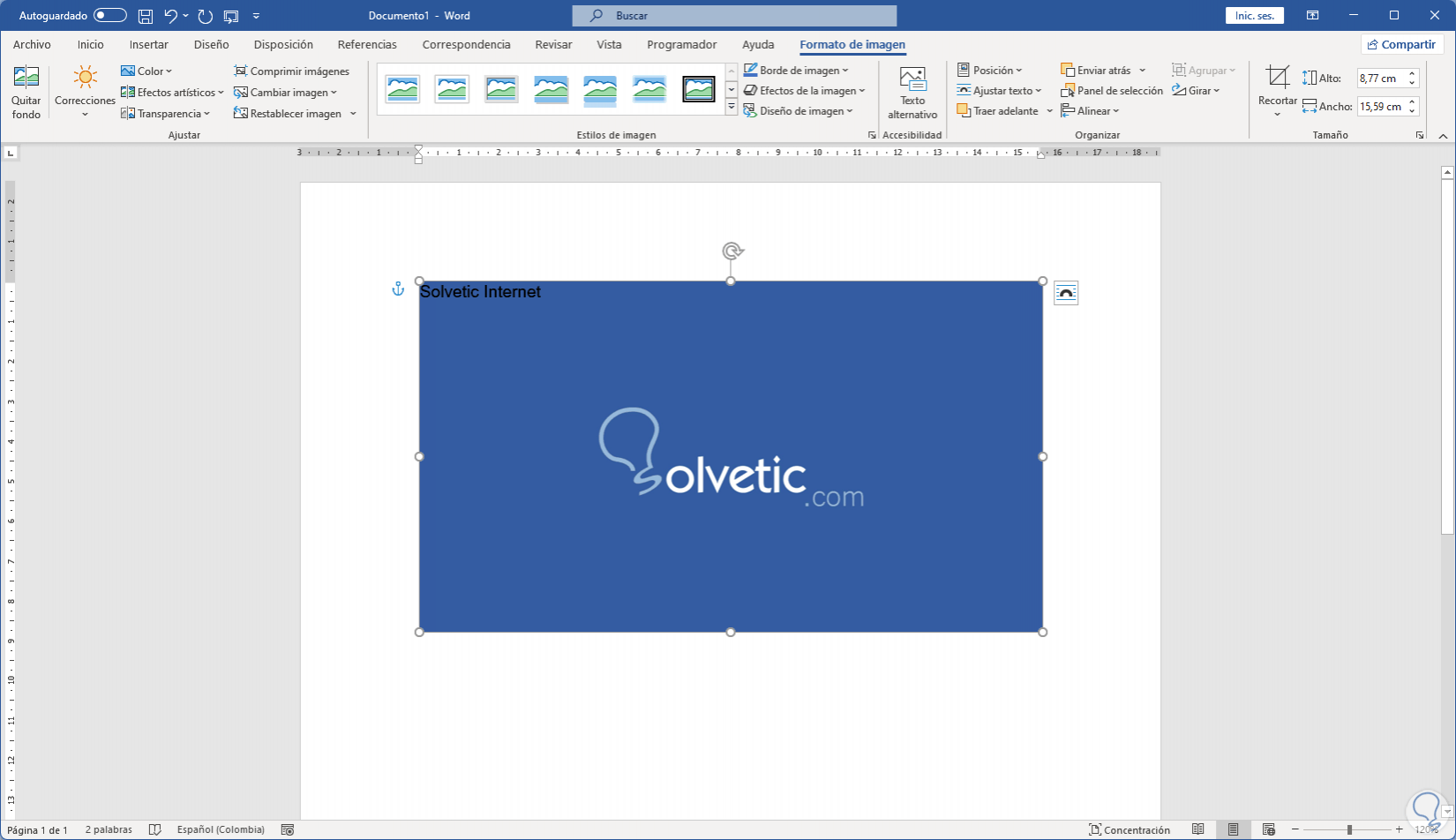1456x840 pixels.
Task: Open the Disposición tab
Action: click(x=283, y=44)
